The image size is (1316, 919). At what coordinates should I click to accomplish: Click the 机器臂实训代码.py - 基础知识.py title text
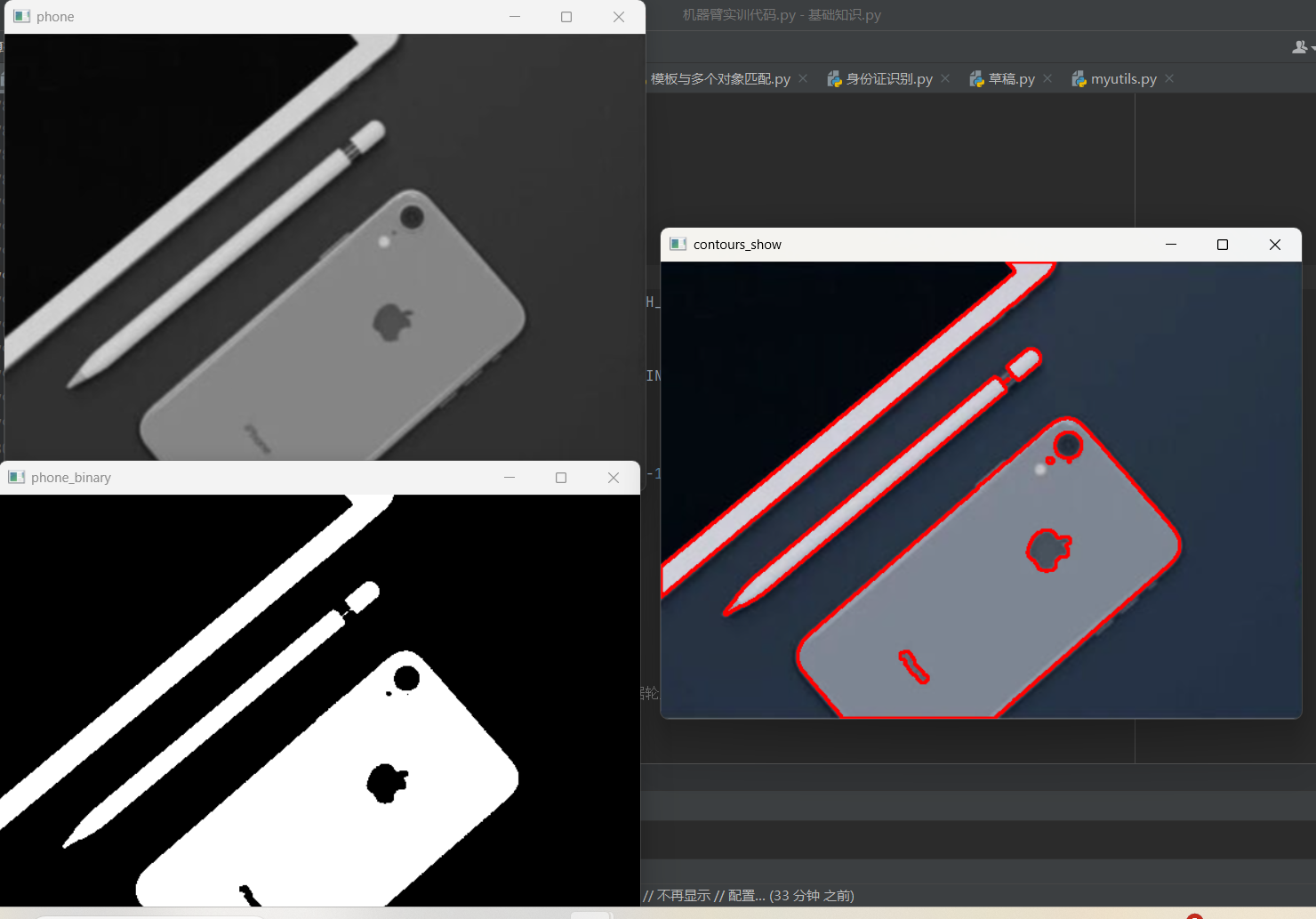(782, 15)
